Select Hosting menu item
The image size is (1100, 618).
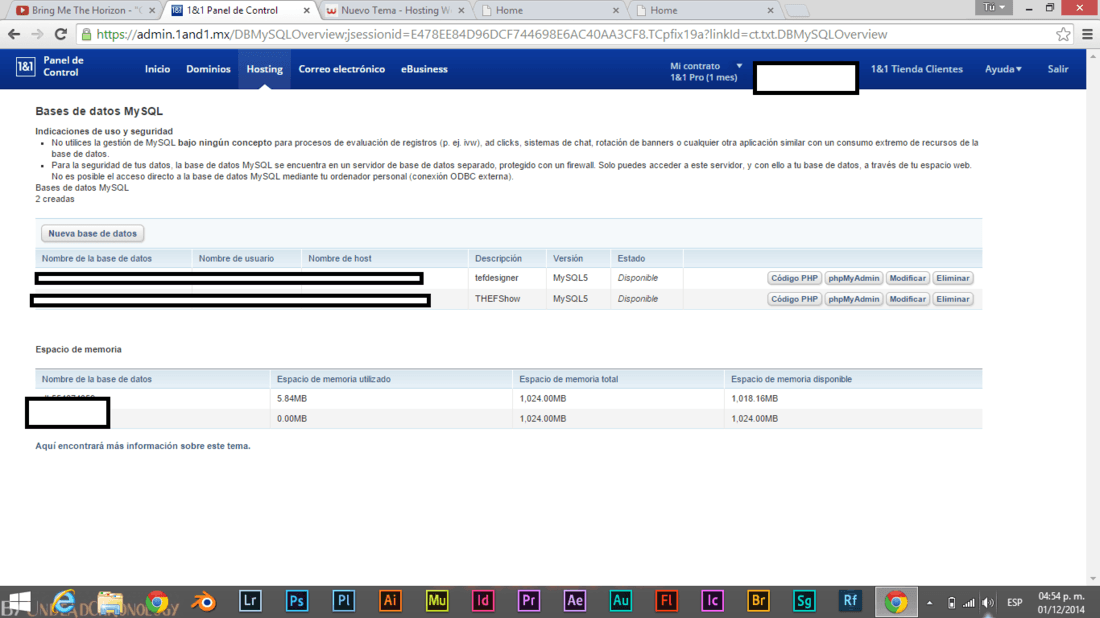pyautogui.click(x=264, y=69)
